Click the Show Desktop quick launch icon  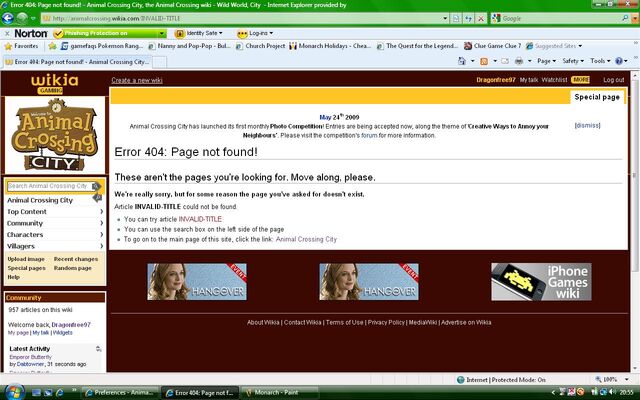[36, 393]
